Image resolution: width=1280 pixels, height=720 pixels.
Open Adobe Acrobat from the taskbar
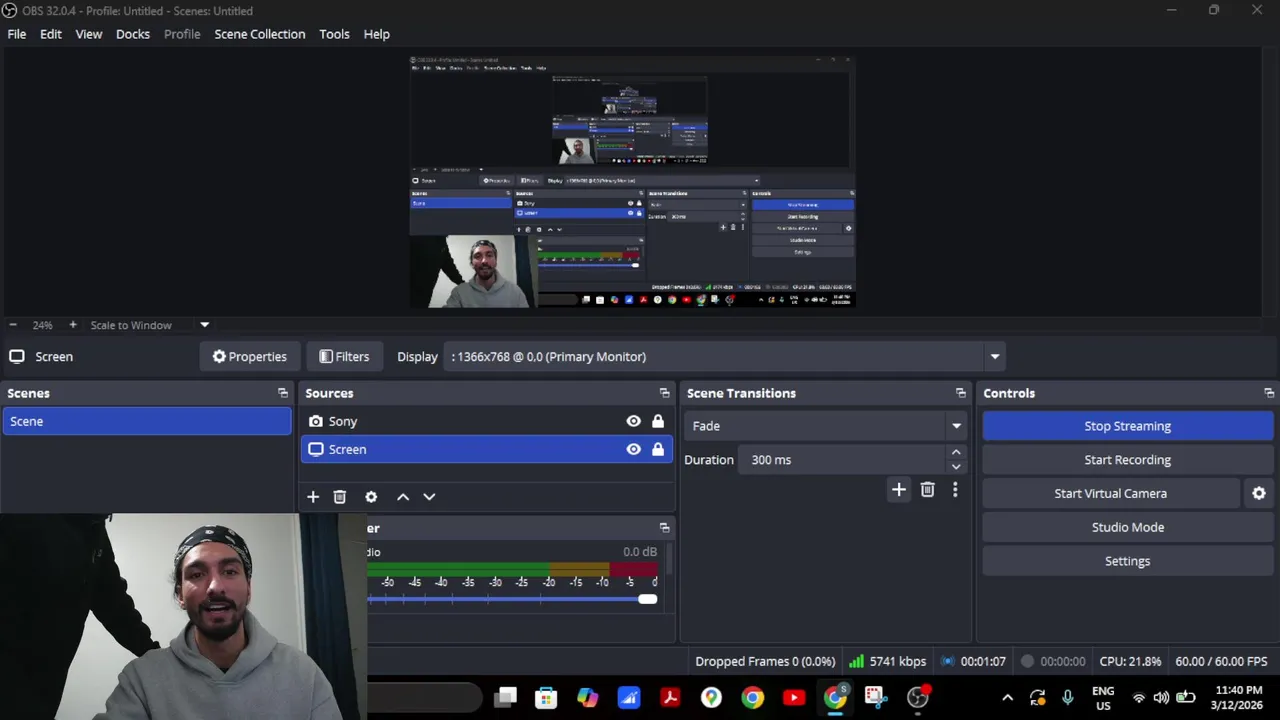pos(670,697)
